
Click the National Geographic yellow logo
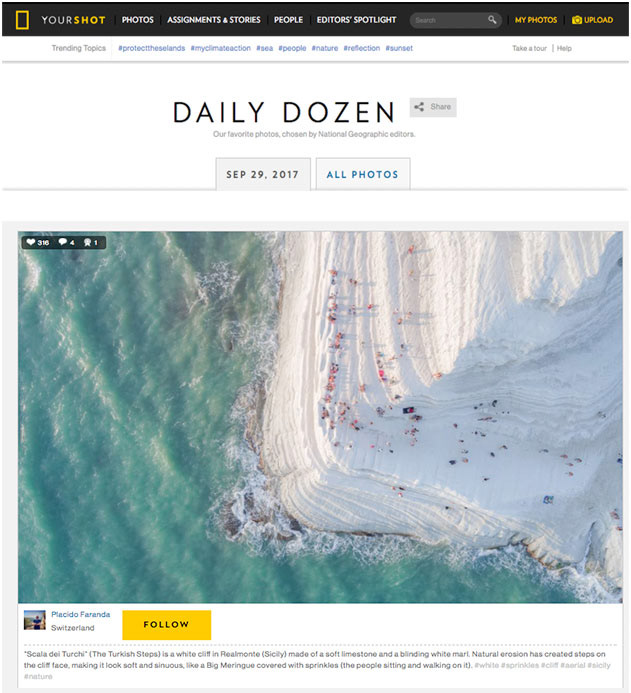(23, 20)
